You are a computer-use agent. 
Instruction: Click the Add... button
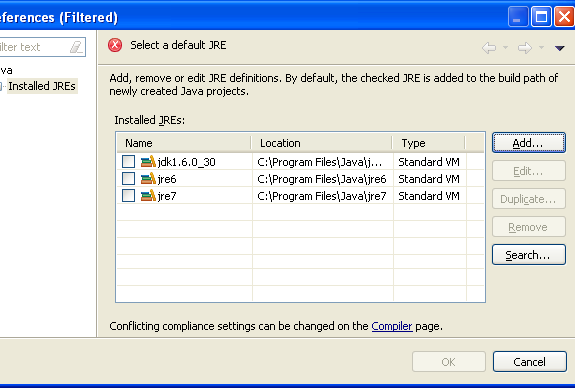coord(529,143)
